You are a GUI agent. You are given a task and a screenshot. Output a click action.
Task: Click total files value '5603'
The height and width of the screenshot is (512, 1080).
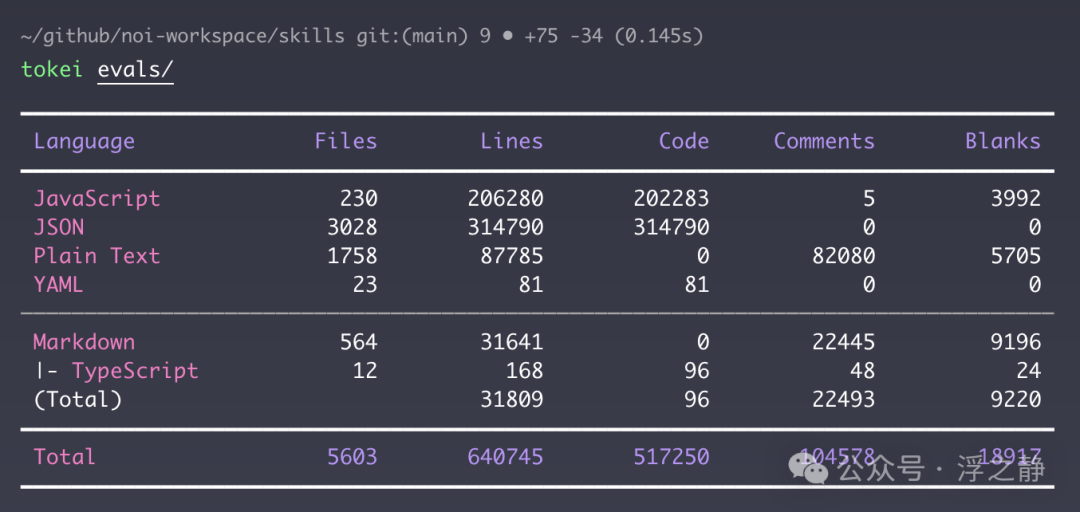click(353, 457)
